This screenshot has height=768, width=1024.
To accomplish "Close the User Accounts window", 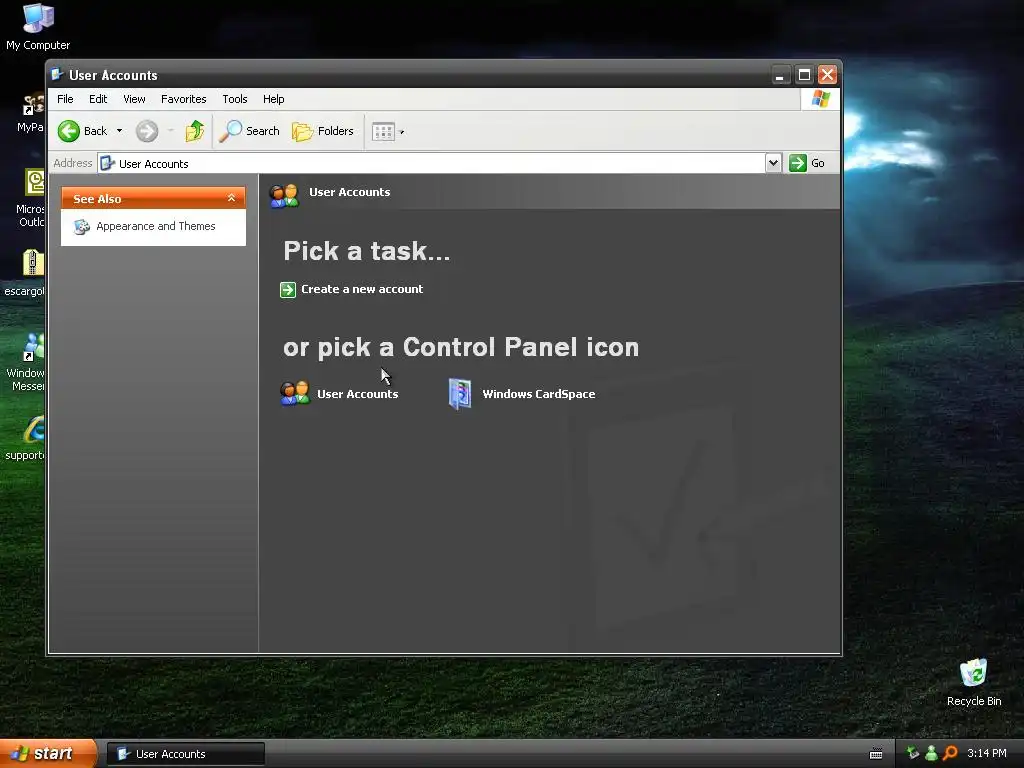I will [827, 75].
